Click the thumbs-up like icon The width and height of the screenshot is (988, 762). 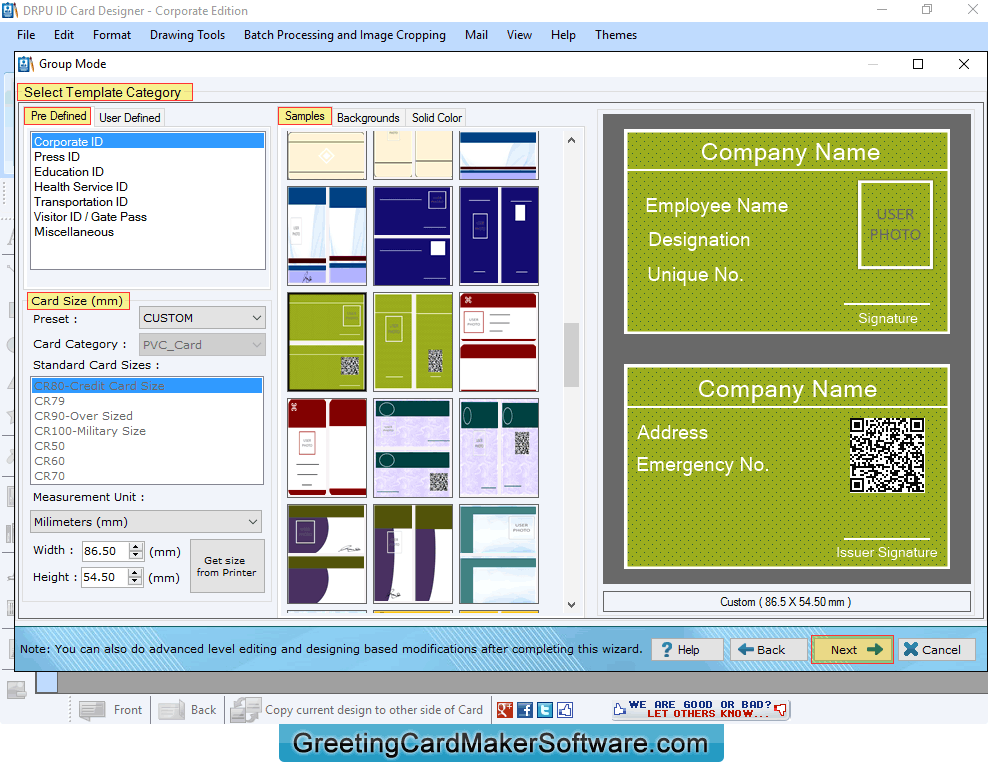point(565,710)
